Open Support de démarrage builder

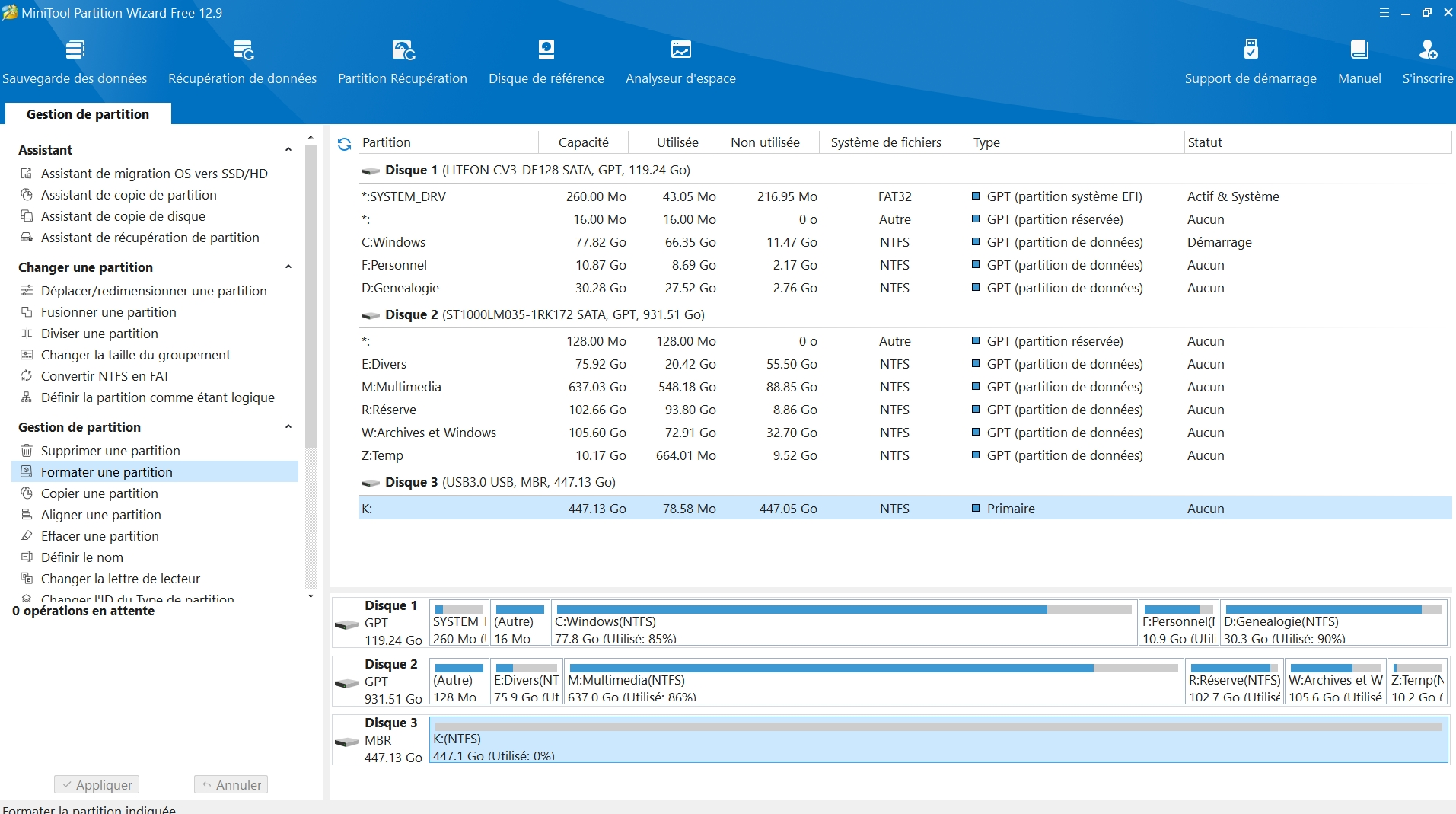pos(1251,62)
